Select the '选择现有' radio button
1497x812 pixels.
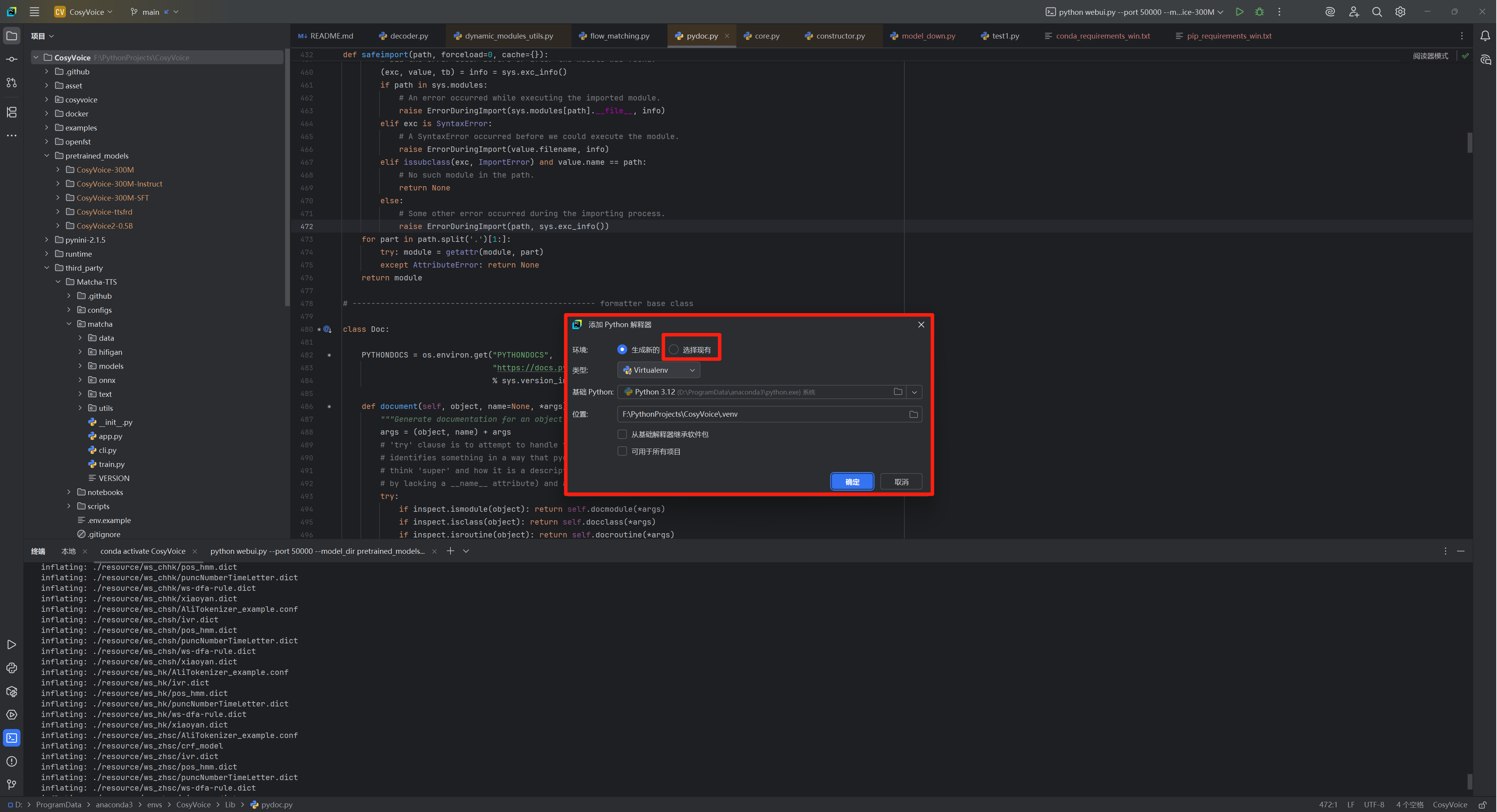click(x=674, y=350)
